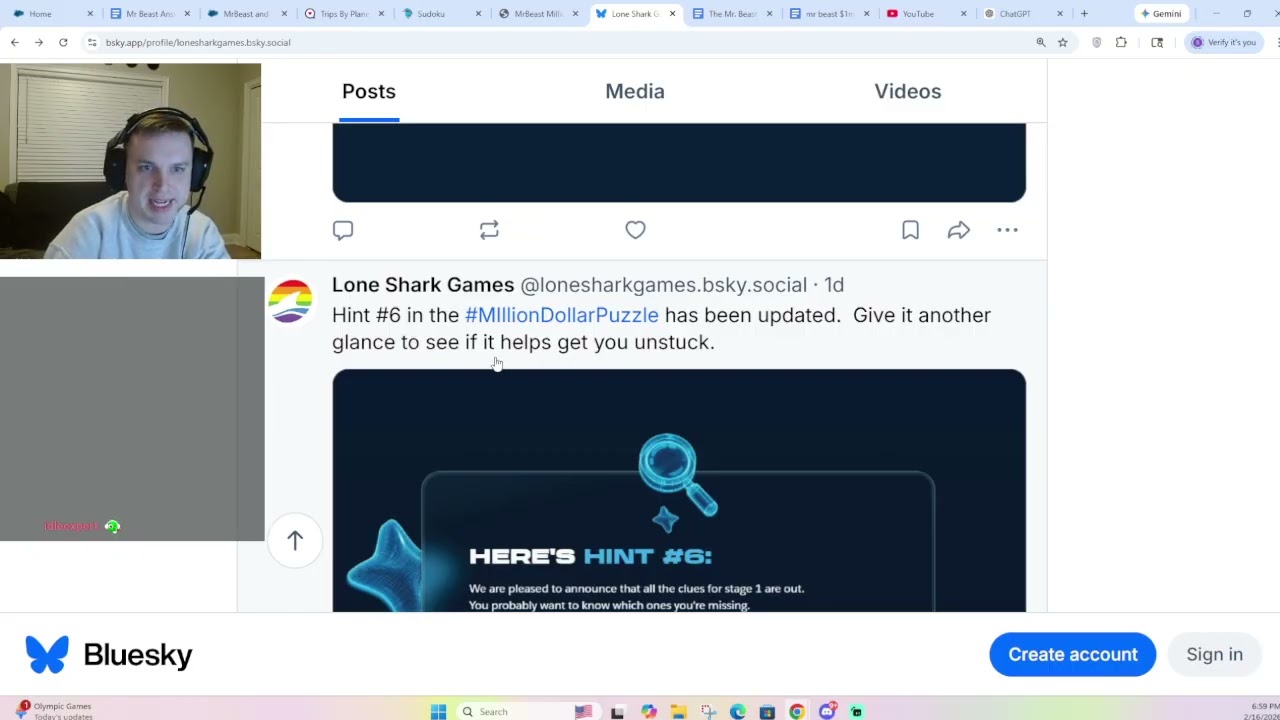Open the Snipping Tool from the taskbar
1280x720 pixels.
pos(708,711)
